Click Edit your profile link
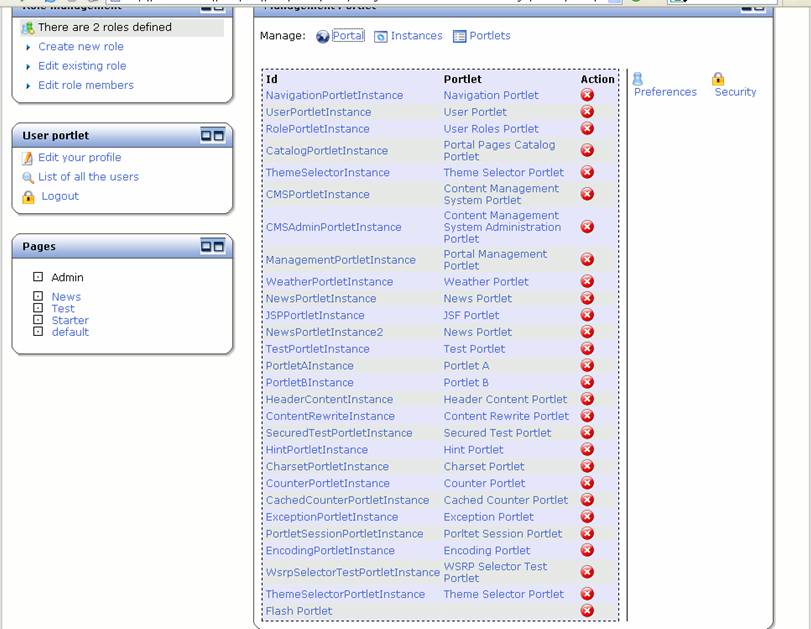Screen dimensions: 811x629 pyautogui.click(x=80, y=157)
